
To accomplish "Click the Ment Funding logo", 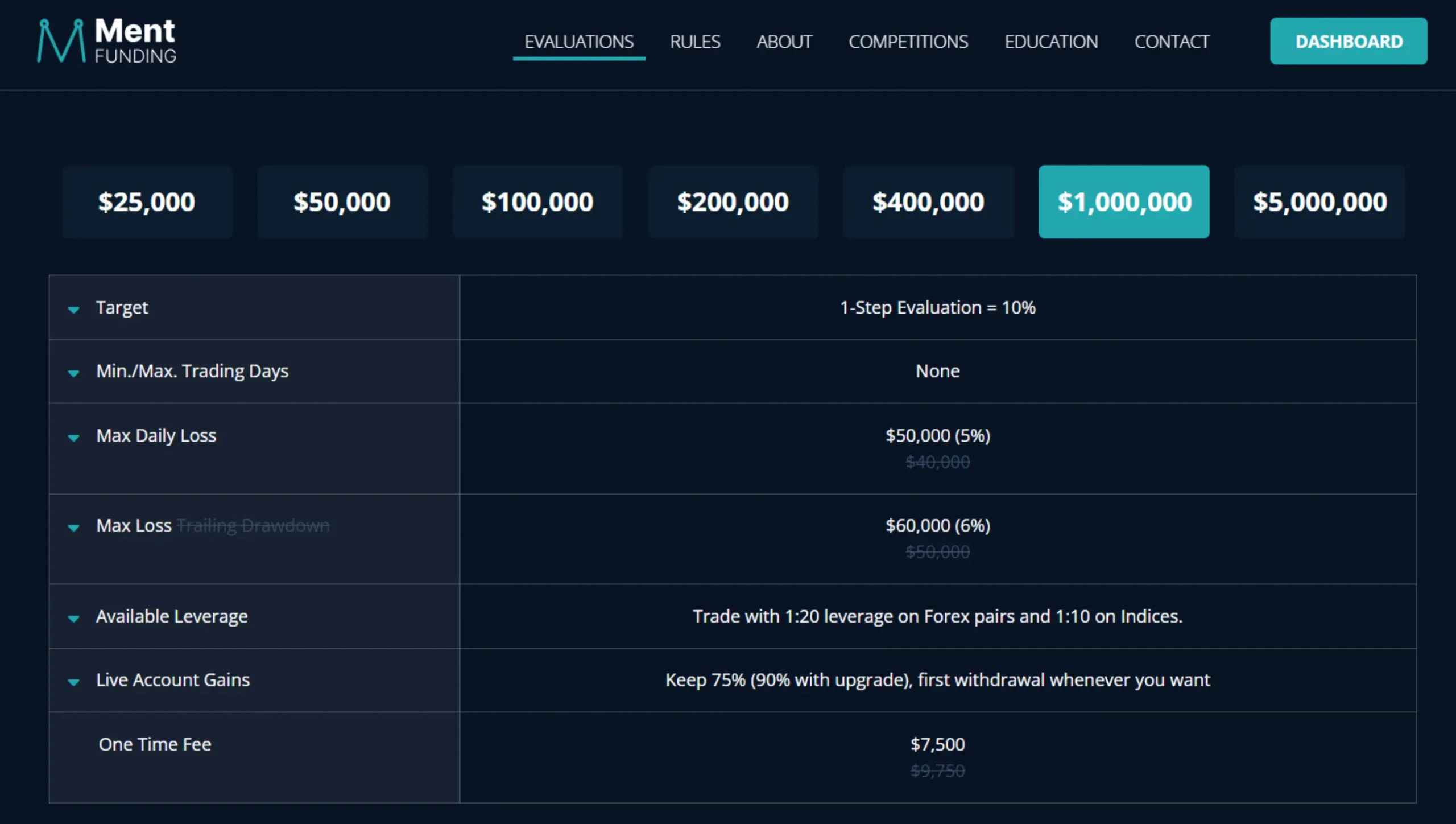I will (x=107, y=41).
